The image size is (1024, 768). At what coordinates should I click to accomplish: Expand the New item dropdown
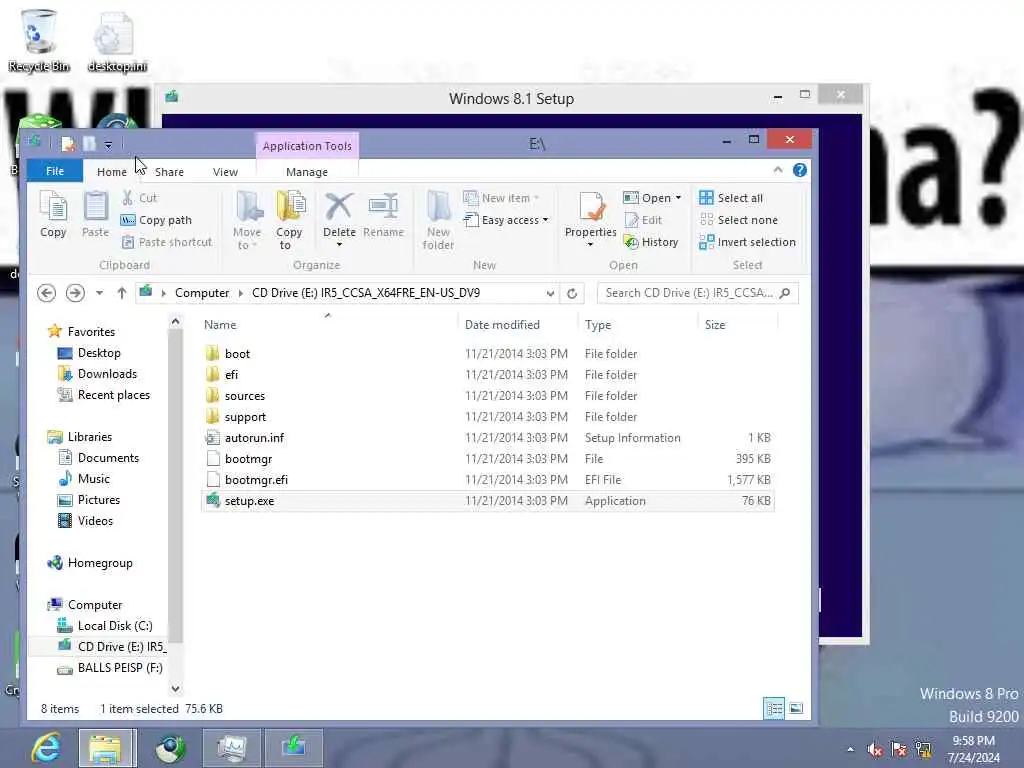coord(536,198)
